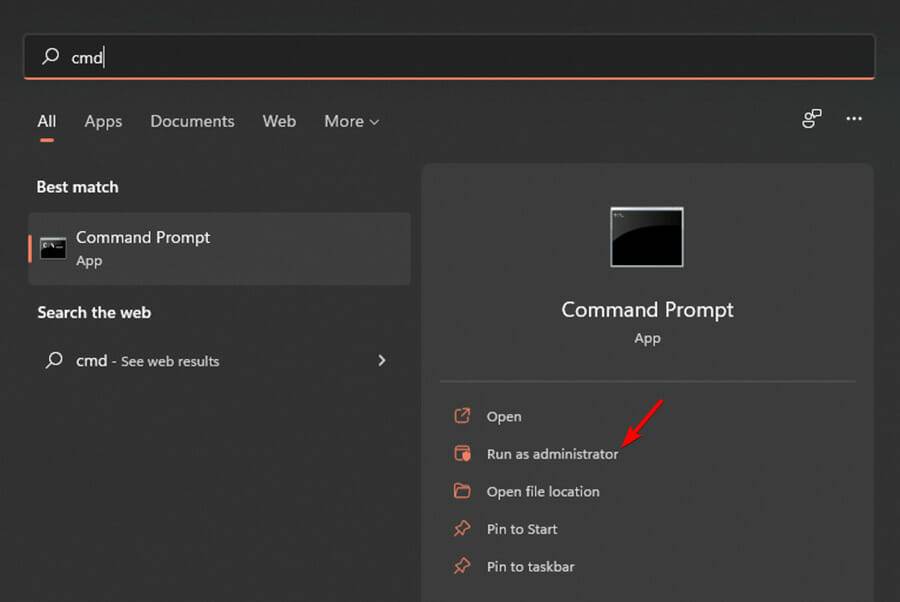Choose Open in the actions list
The image size is (900, 602).
tap(504, 417)
